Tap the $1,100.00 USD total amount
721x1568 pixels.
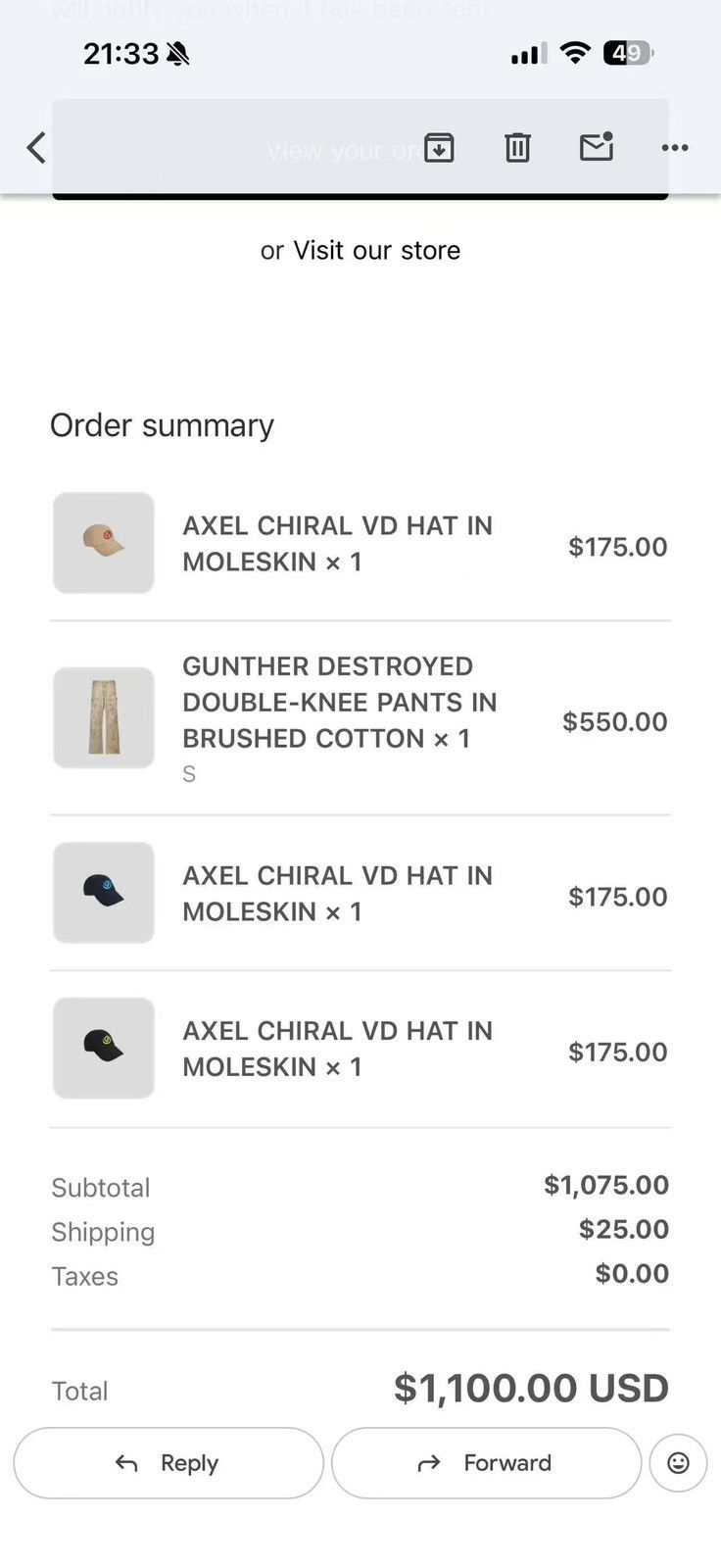click(x=531, y=1388)
